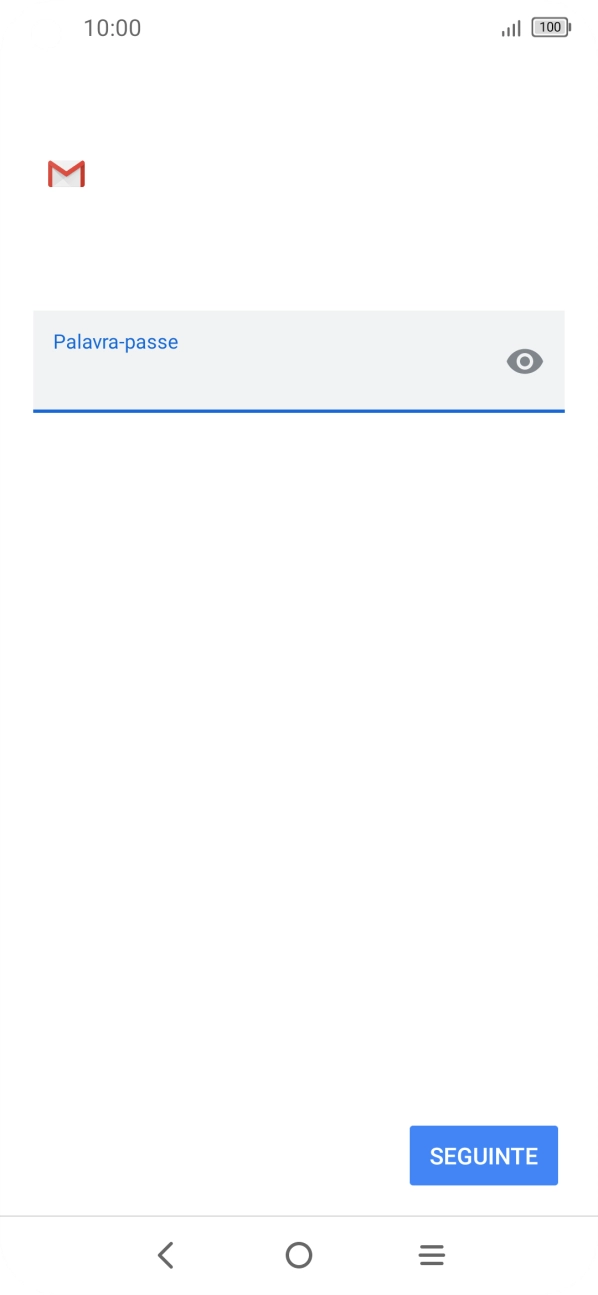Click the blue underline of password field
The image size is (598, 1295).
(299, 410)
